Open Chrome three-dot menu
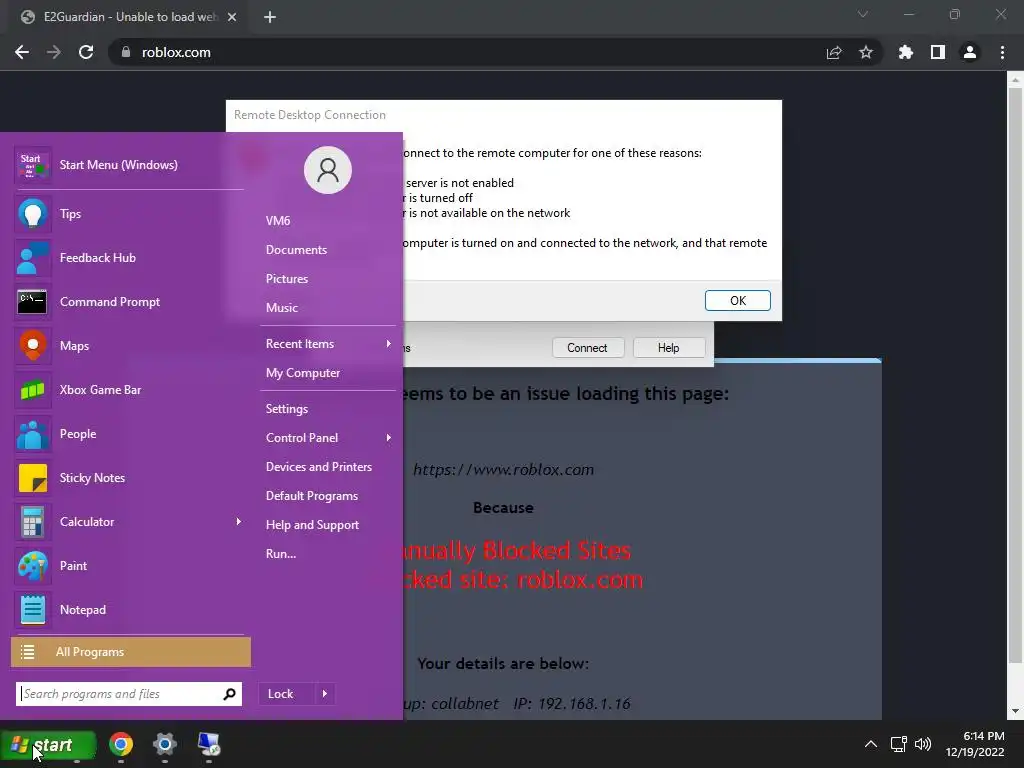The height and width of the screenshot is (768, 1024). [1002, 52]
